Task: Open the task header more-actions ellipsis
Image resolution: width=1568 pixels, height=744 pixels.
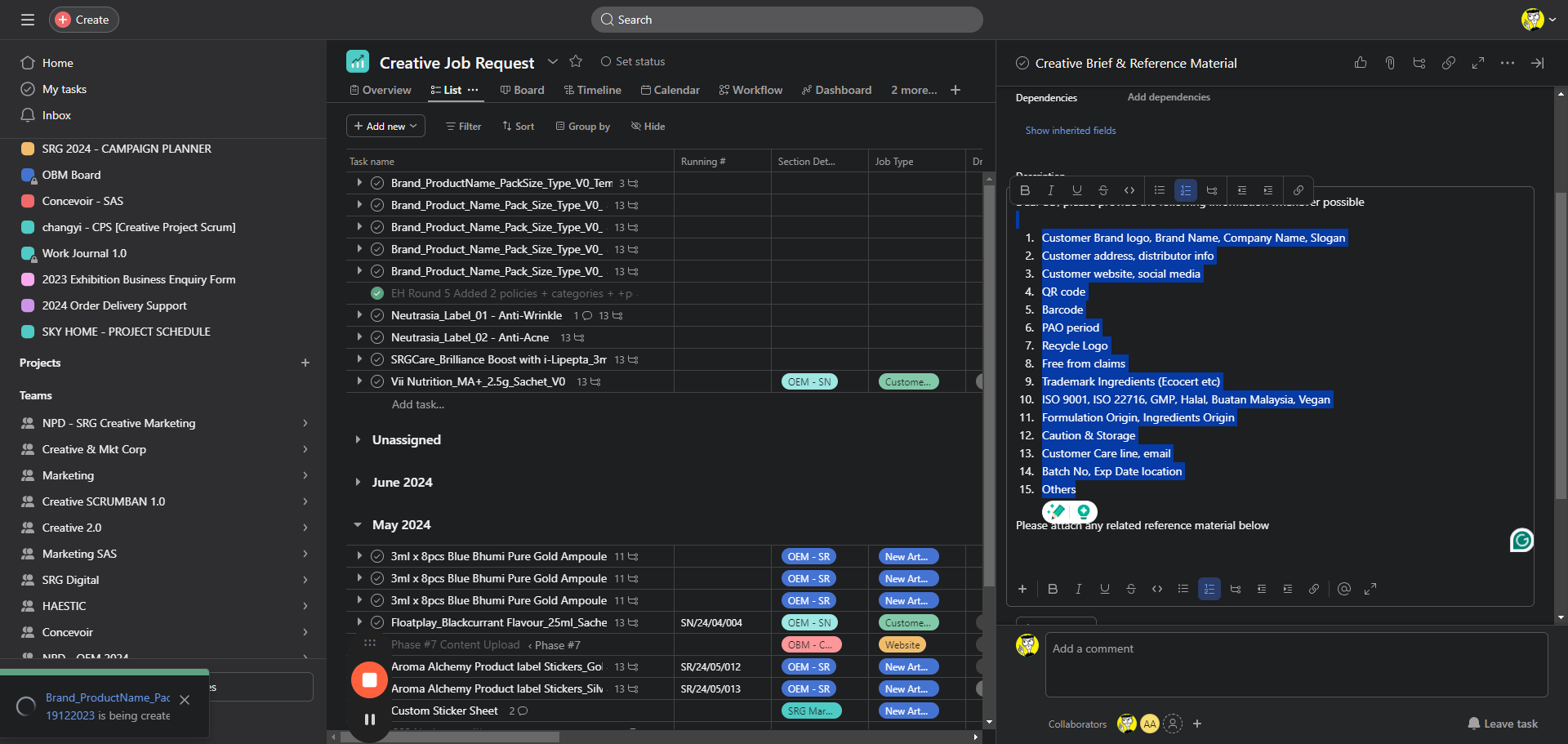Action: (1508, 63)
